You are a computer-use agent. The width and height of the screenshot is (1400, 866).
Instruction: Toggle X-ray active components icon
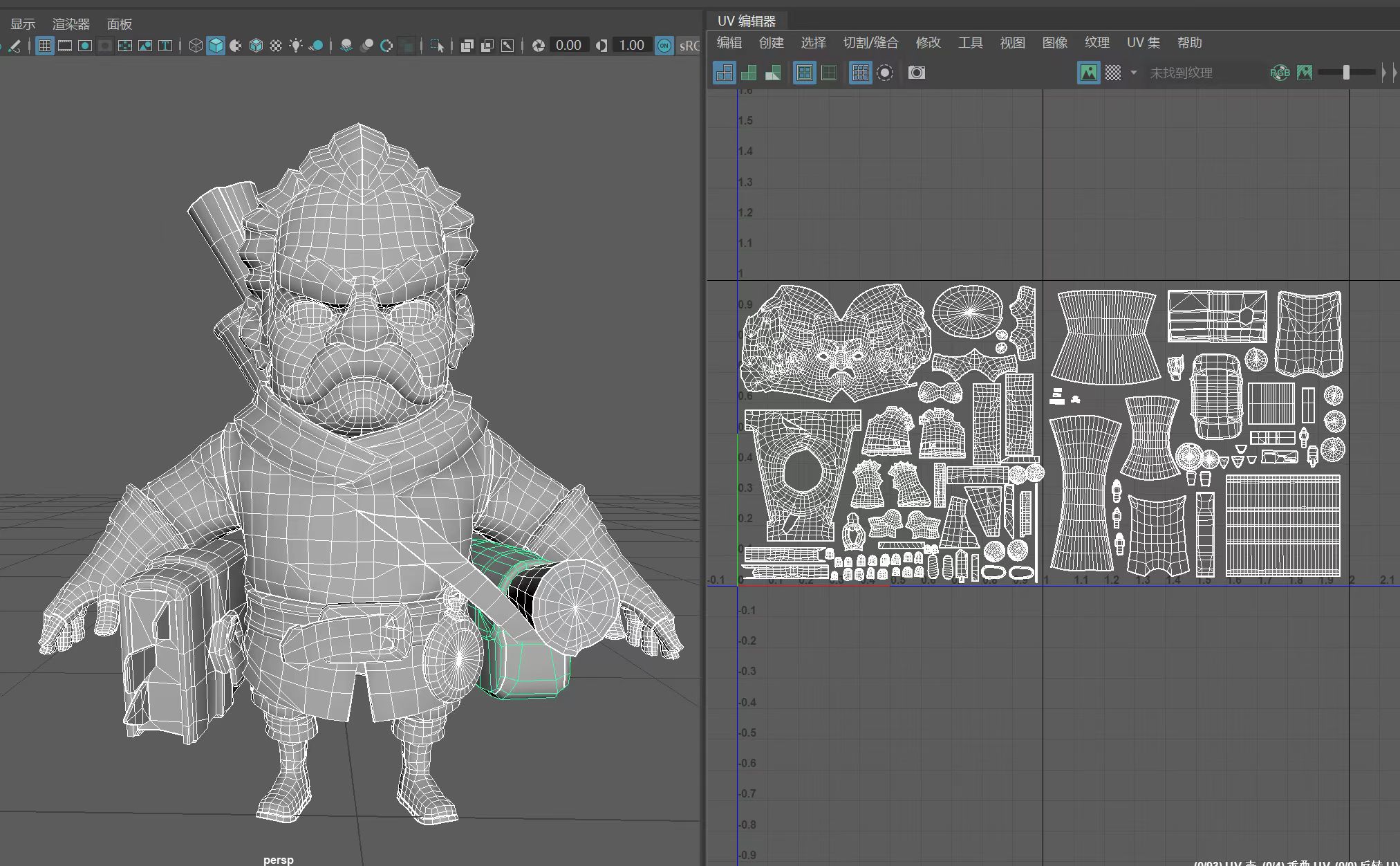tap(487, 46)
